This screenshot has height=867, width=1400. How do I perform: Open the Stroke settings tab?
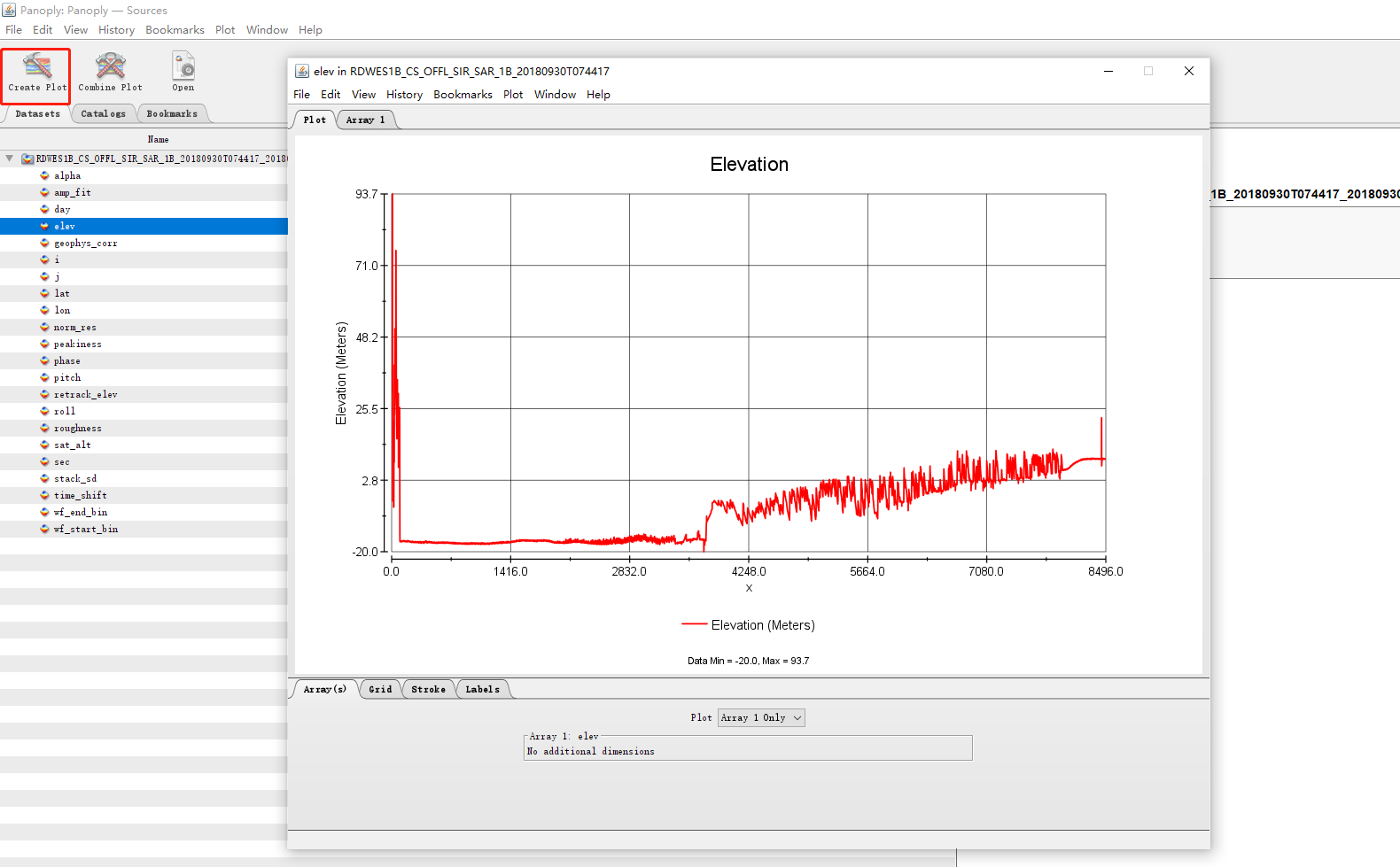[x=428, y=689]
